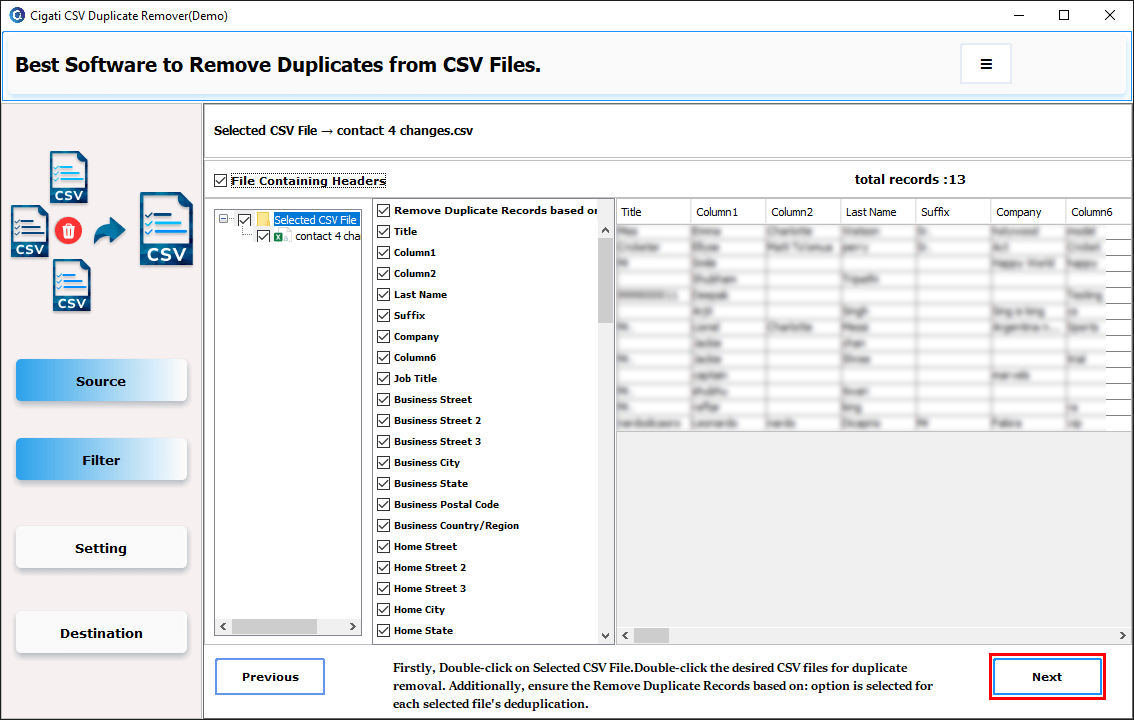This screenshot has width=1134, height=720.
Task: Click the preview grid horizontal scrollbar thumb
Action: 652,635
